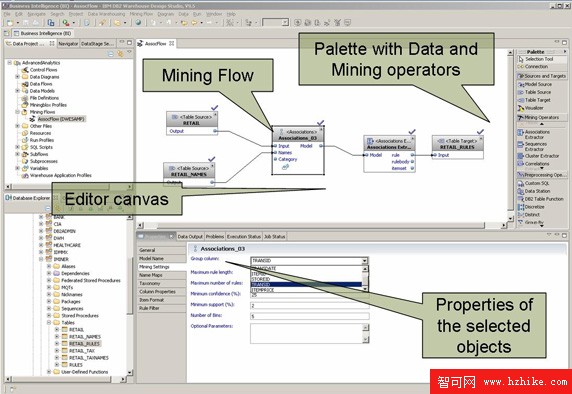Screen dimensions: 572x394
Task: Open the Business Intelligence (BI) perspective
Action: [42, 33]
